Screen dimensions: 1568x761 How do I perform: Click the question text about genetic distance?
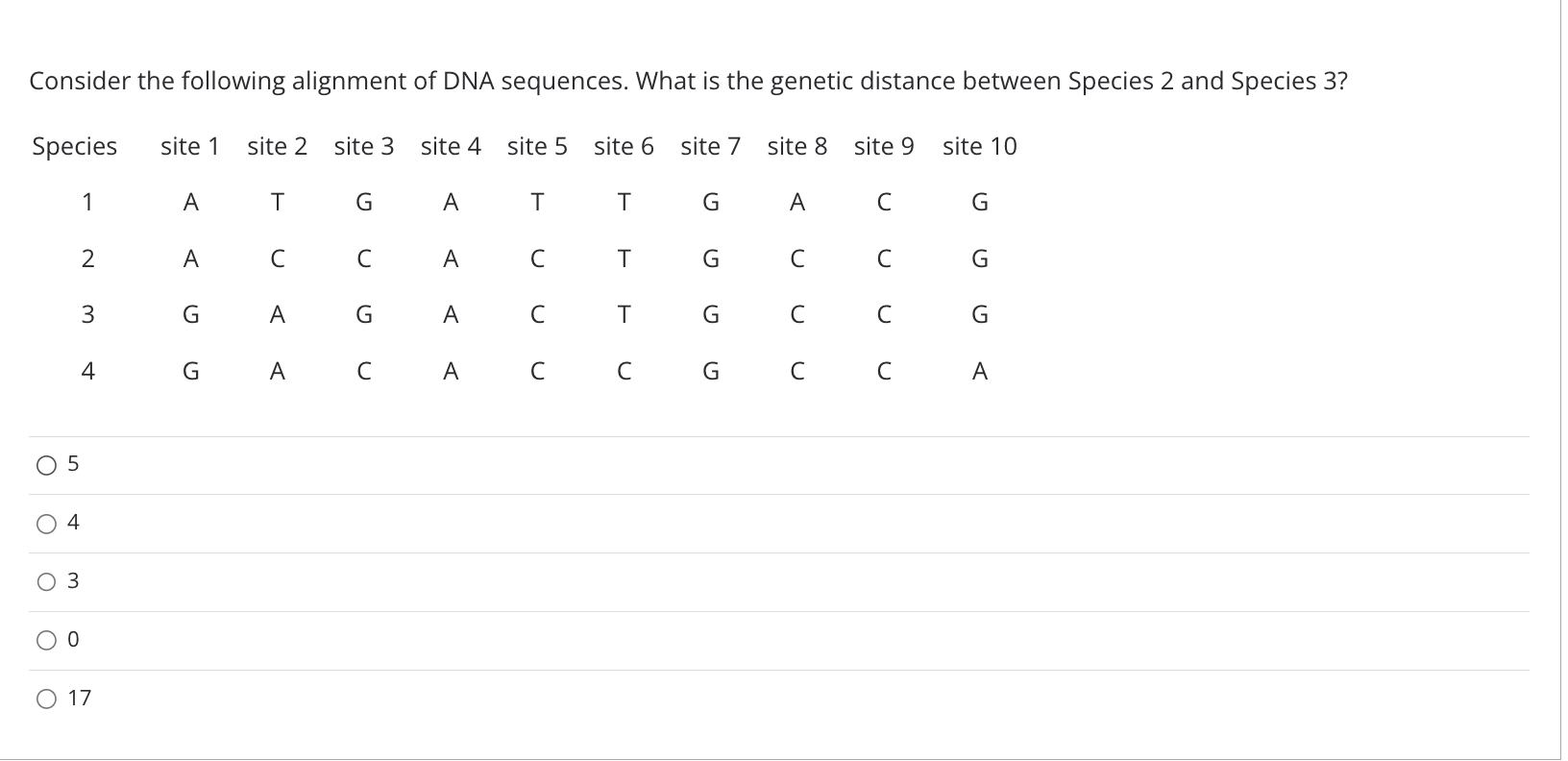pos(688,81)
